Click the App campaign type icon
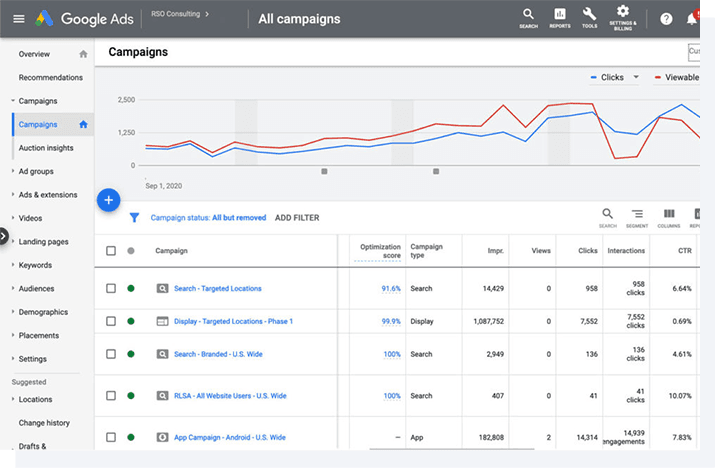This screenshot has height=468, width=715. click(x=162, y=437)
